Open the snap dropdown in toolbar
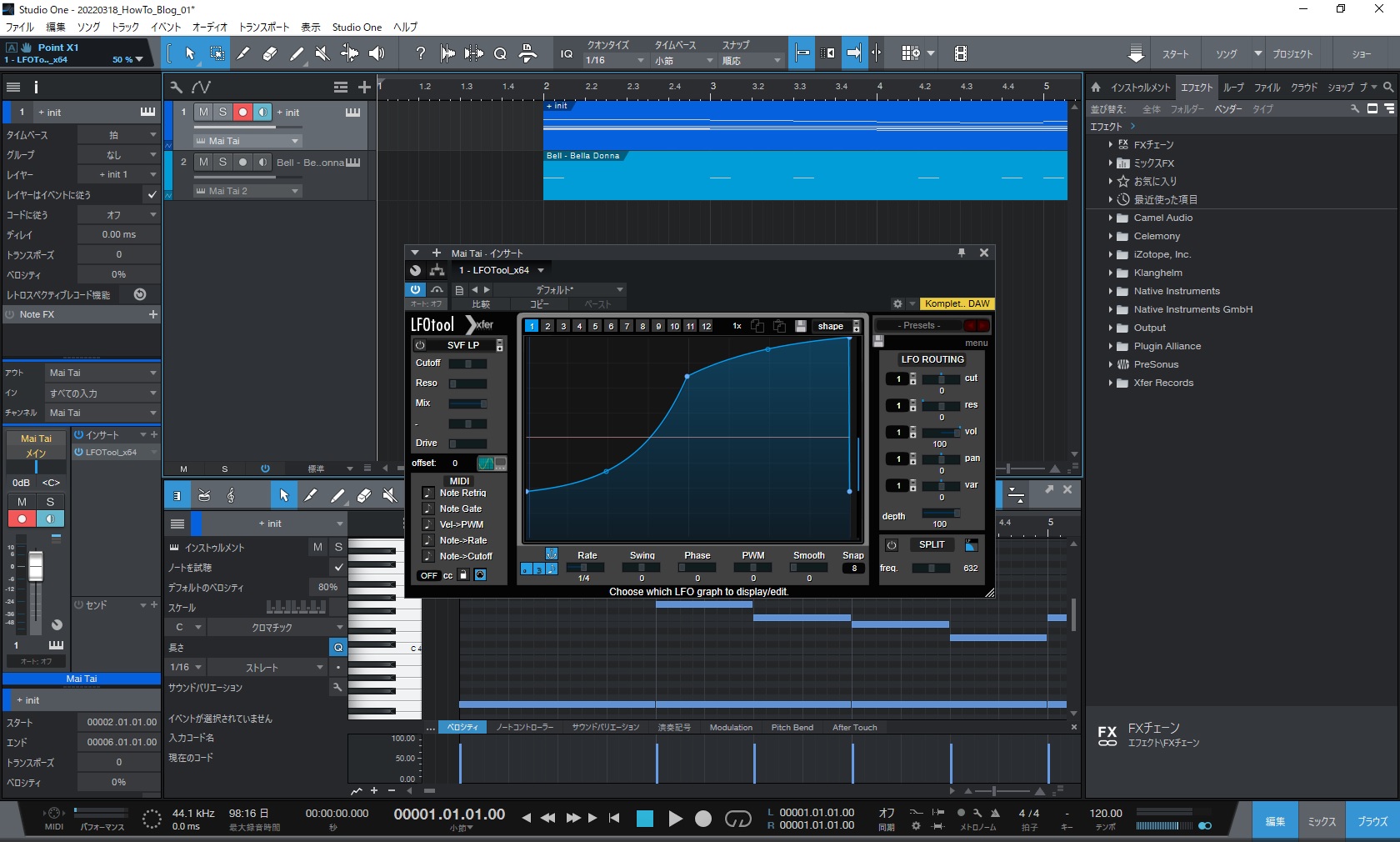Image resolution: width=1400 pixels, height=842 pixels. (x=752, y=60)
